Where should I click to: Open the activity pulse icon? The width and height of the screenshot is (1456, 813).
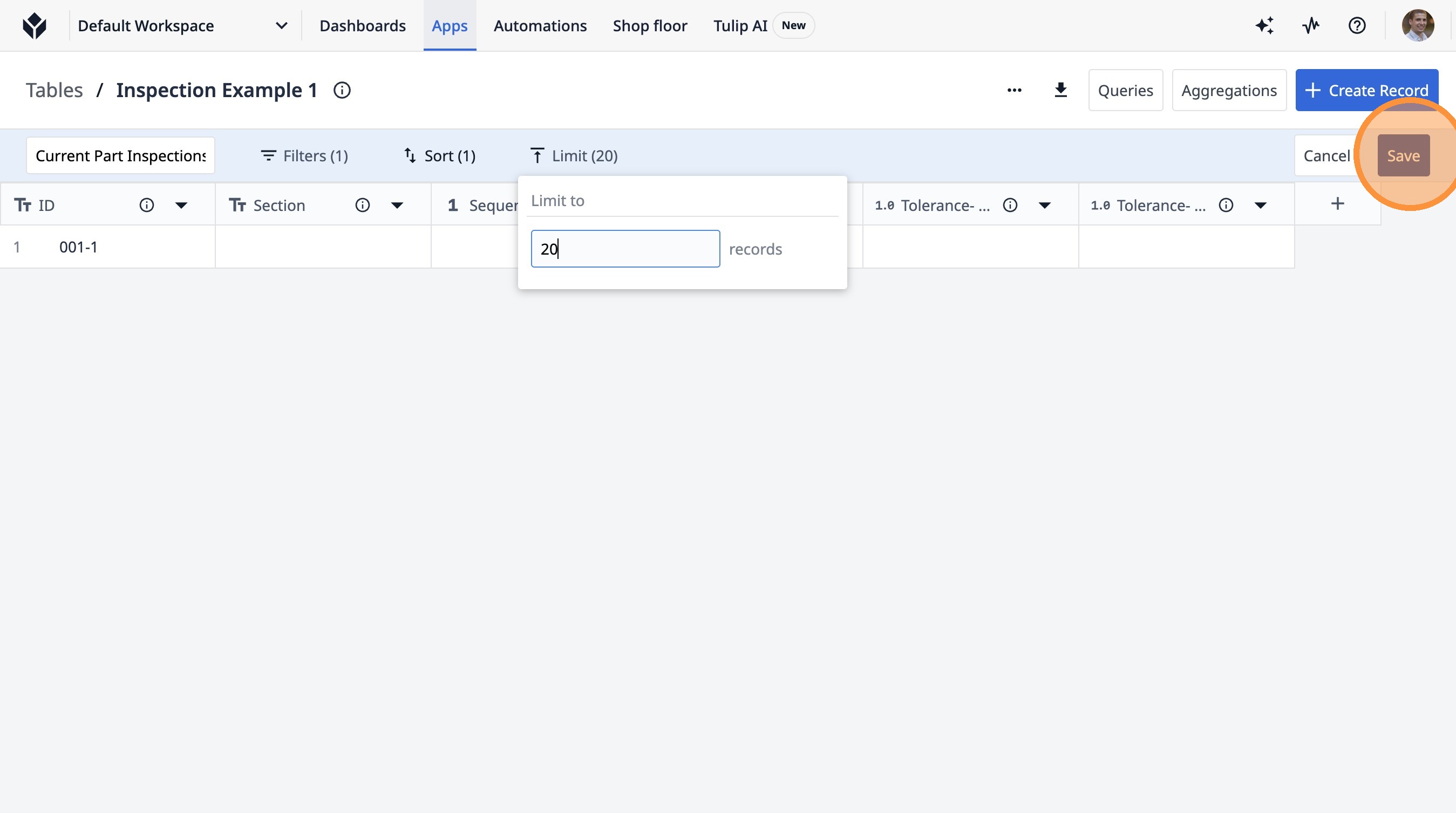tap(1311, 25)
